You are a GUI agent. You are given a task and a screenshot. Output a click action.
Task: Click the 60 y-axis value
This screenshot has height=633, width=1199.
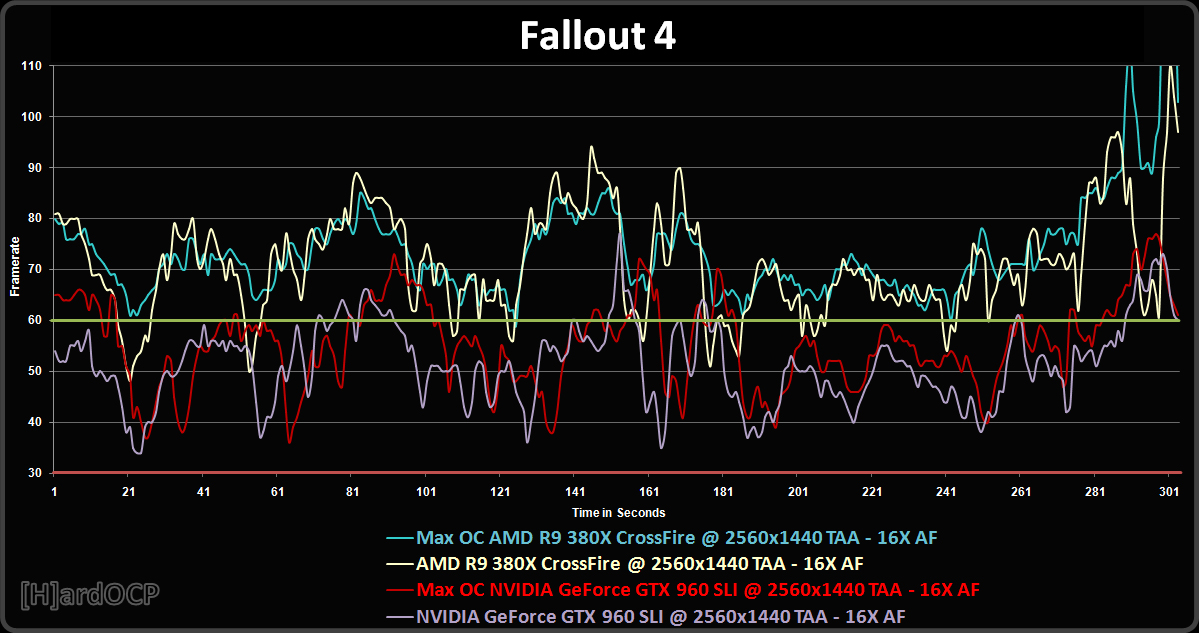click(34, 320)
